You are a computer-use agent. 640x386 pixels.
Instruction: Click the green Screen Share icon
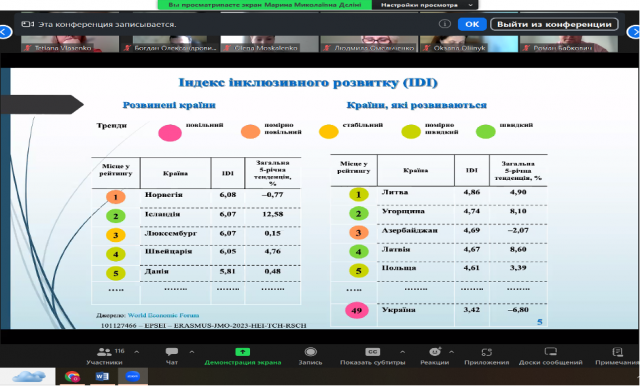[242, 352]
